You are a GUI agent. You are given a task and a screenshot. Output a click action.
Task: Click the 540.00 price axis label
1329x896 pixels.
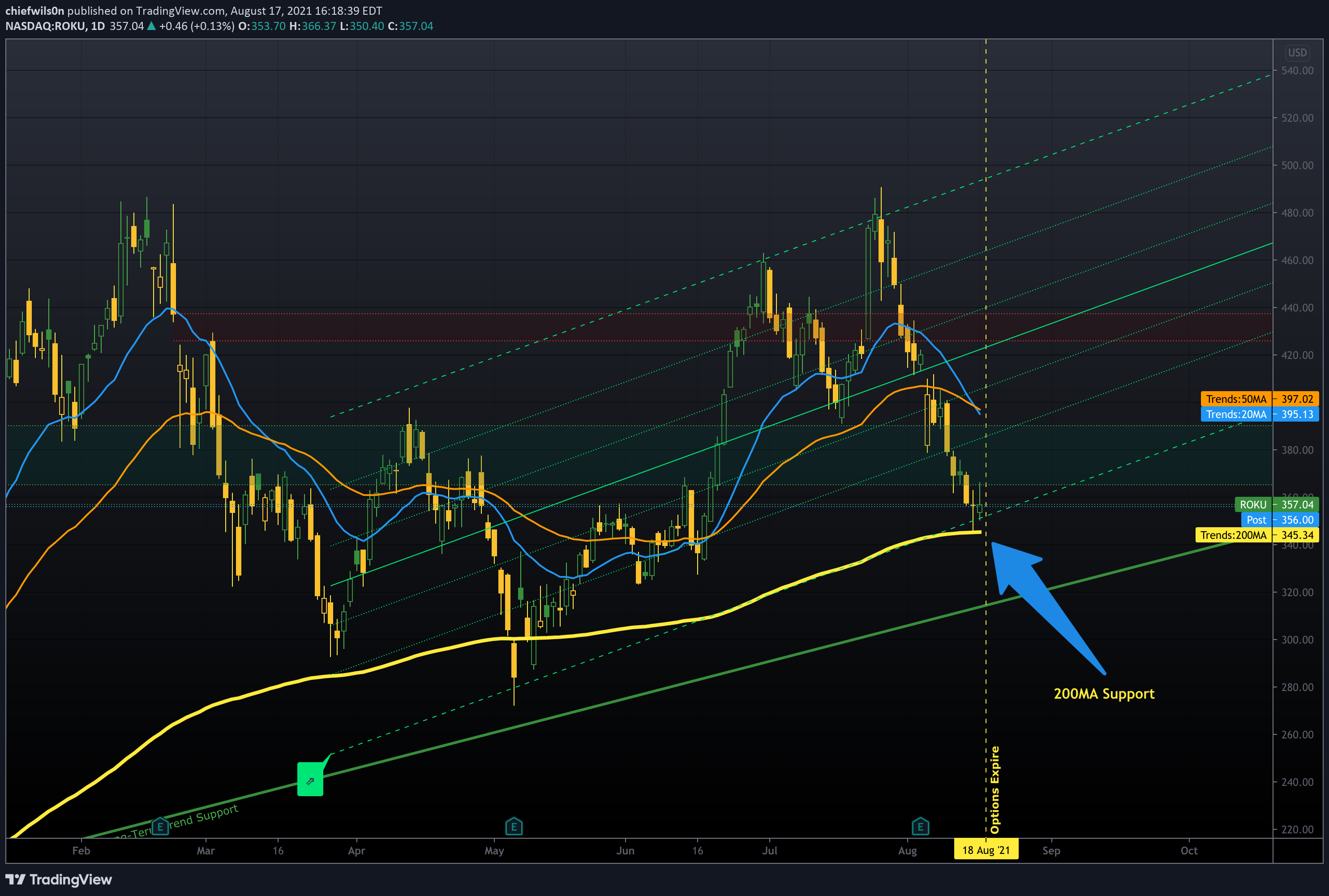(x=1297, y=71)
